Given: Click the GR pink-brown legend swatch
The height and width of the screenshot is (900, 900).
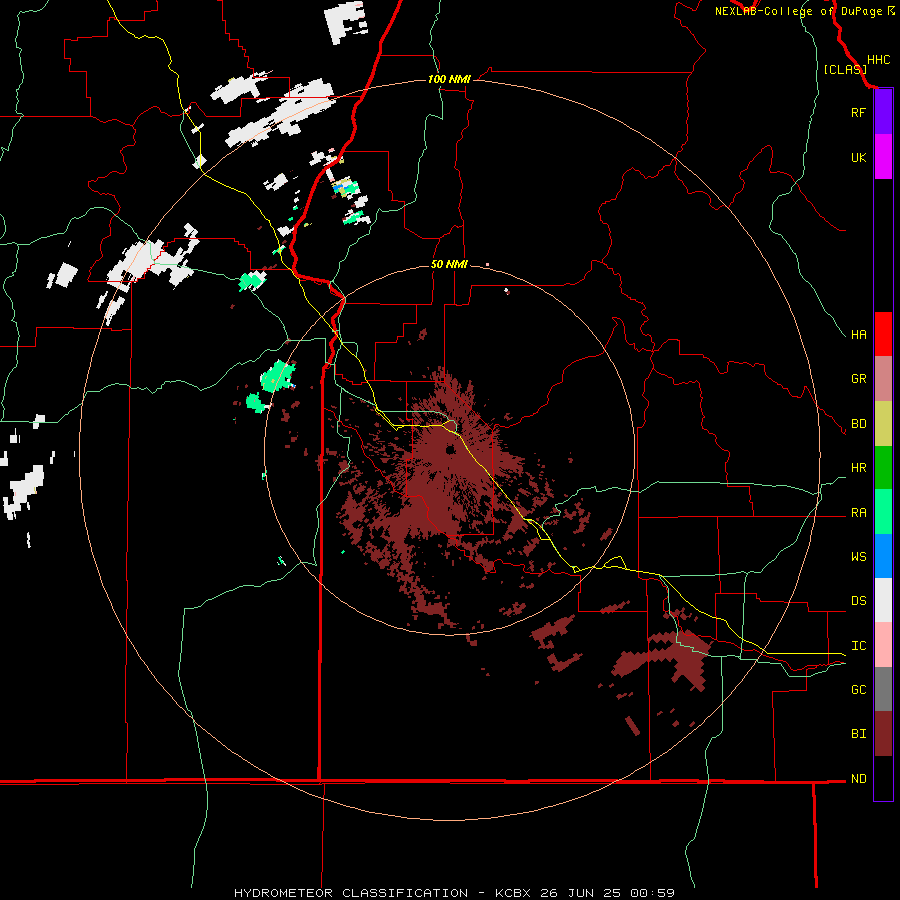Looking at the screenshot, I should click(x=883, y=379).
